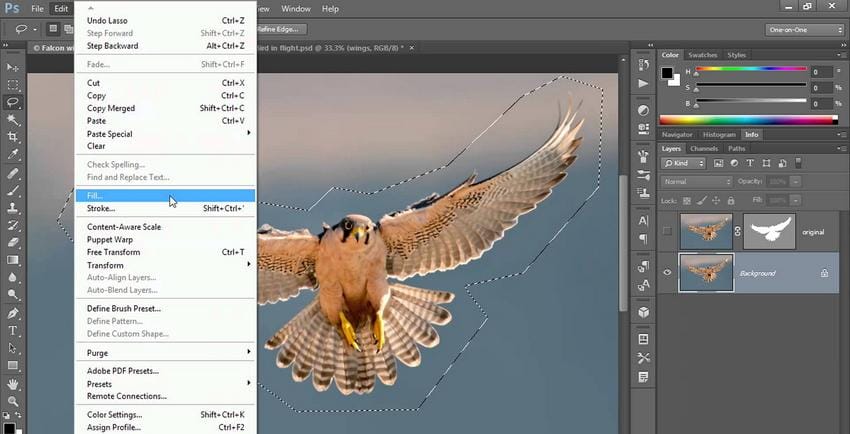Viewport: 850px width, 434px height.
Task: Activate the Hand tool
Action: [13, 384]
